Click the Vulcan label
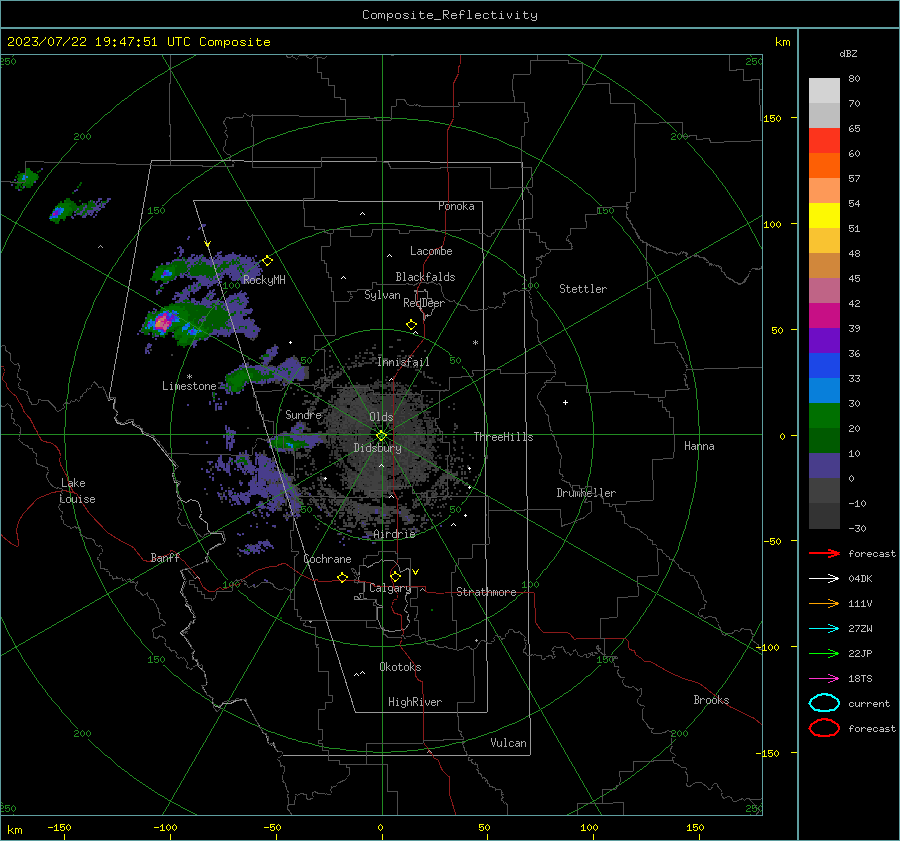This screenshot has width=900, height=841. coord(509,743)
